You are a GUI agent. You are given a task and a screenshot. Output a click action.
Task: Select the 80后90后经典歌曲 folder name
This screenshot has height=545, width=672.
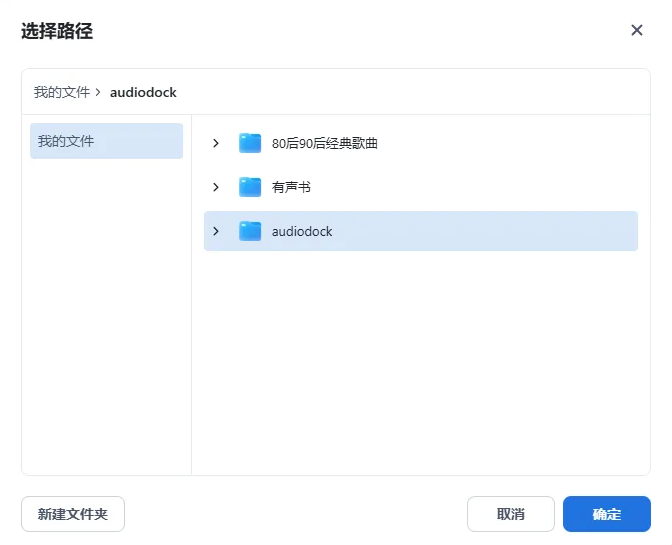pos(325,143)
